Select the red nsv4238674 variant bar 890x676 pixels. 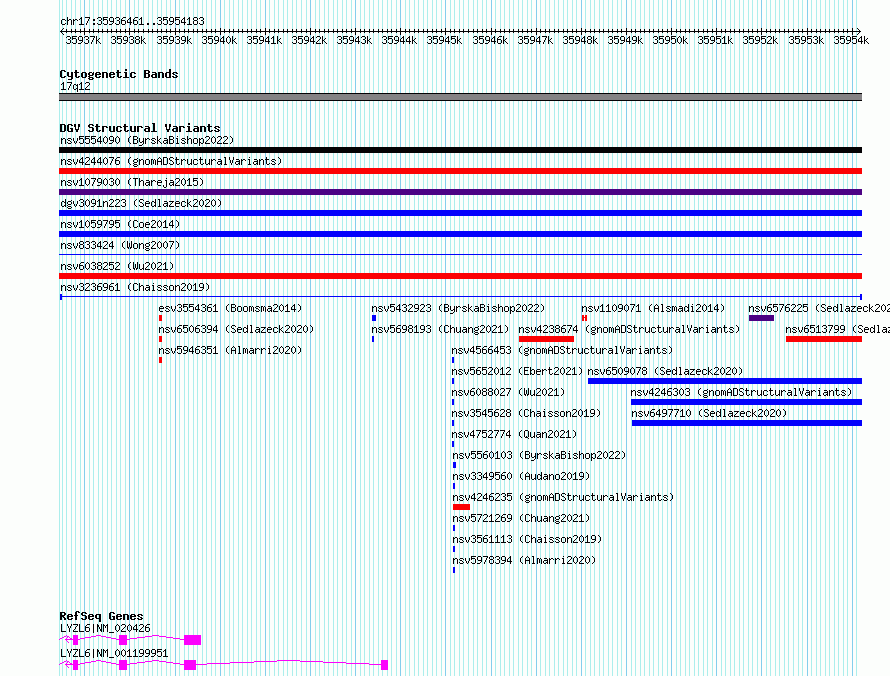[x=546, y=339]
